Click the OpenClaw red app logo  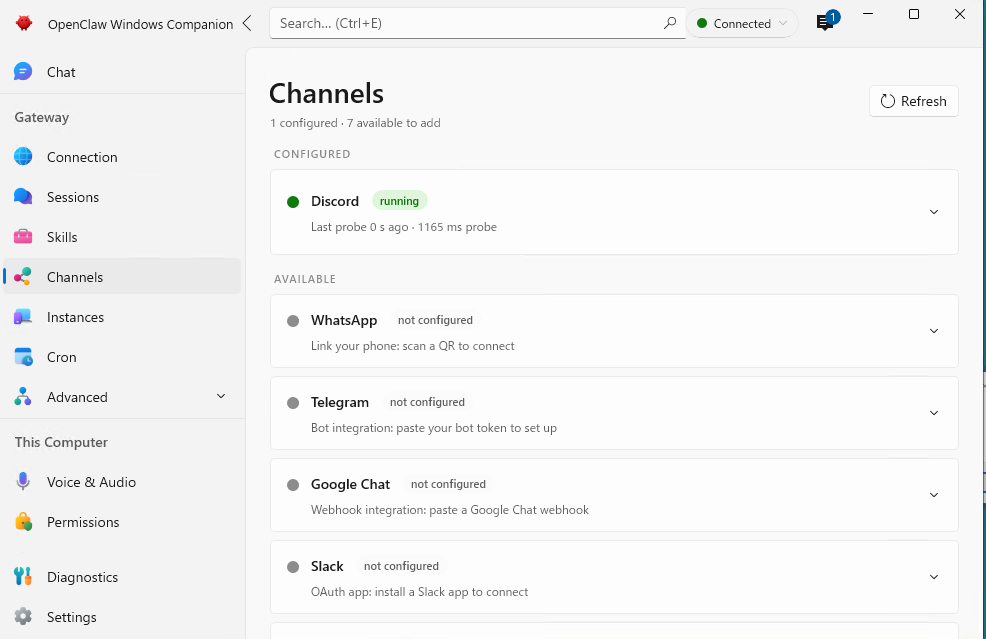[24, 23]
